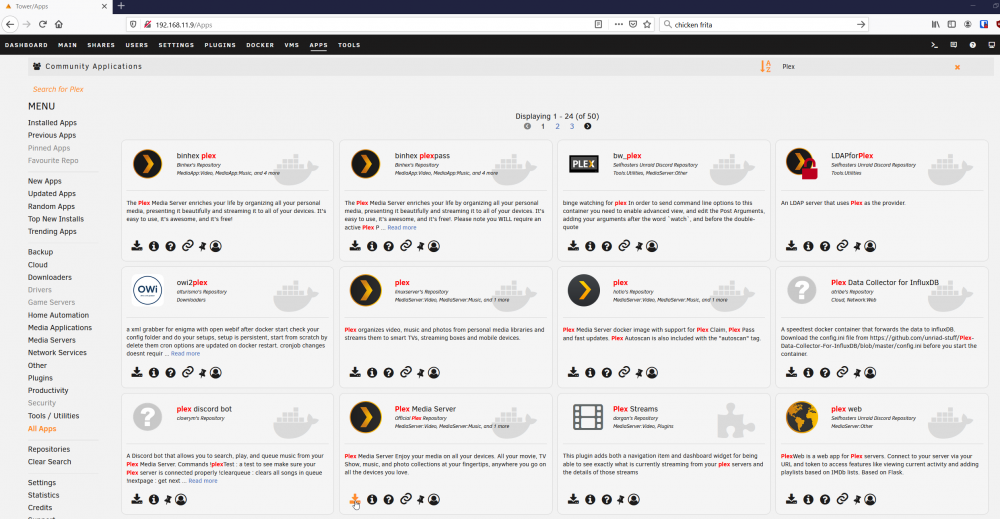Clear the Plex search with the X icon
The image size is (1000, 519).
click(x=957, y=67)
